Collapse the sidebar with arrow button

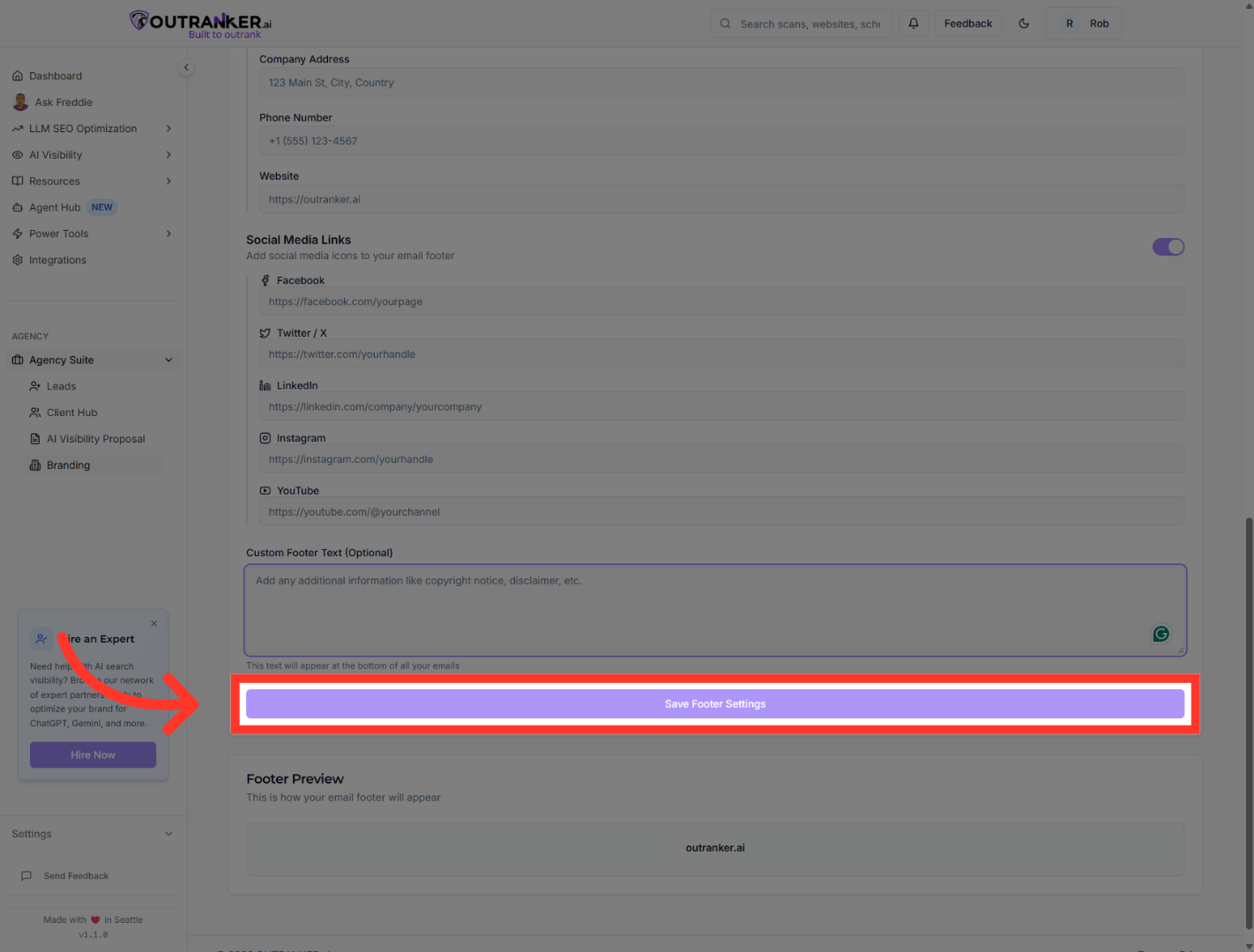point(186,68)
